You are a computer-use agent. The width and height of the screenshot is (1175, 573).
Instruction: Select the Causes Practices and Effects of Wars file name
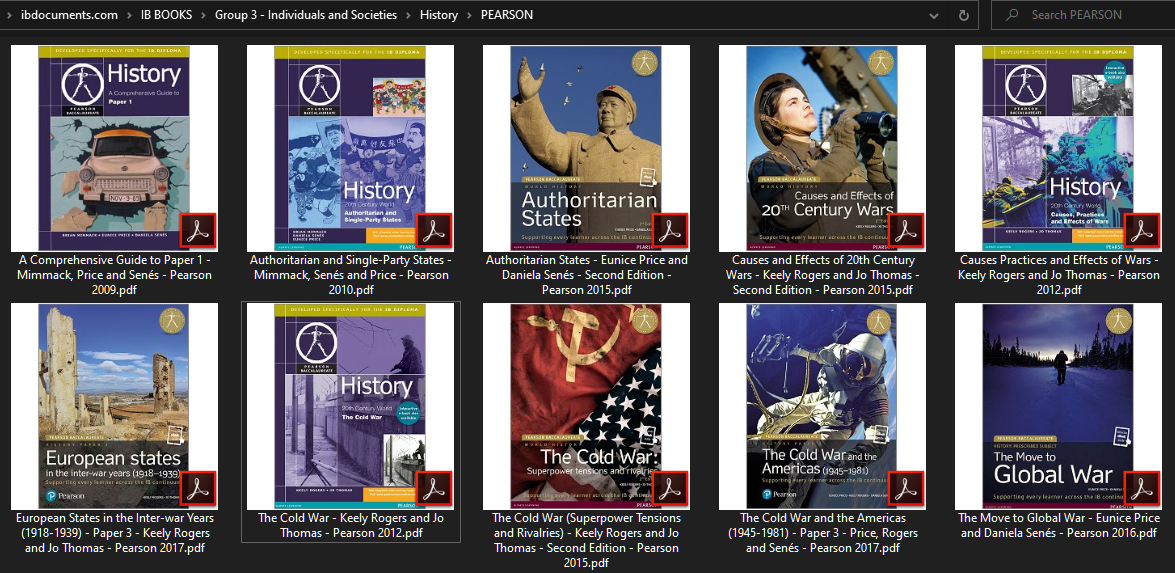(1059, 275)
